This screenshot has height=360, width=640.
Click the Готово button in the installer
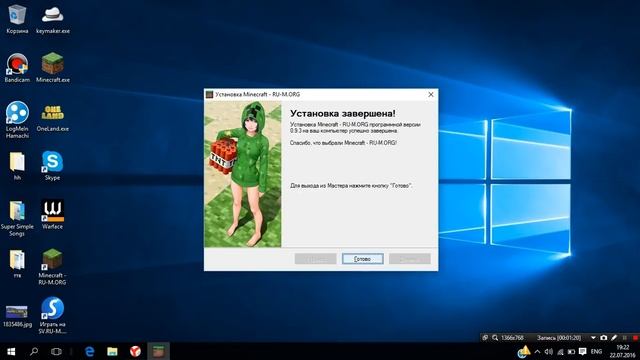(362, 259)
